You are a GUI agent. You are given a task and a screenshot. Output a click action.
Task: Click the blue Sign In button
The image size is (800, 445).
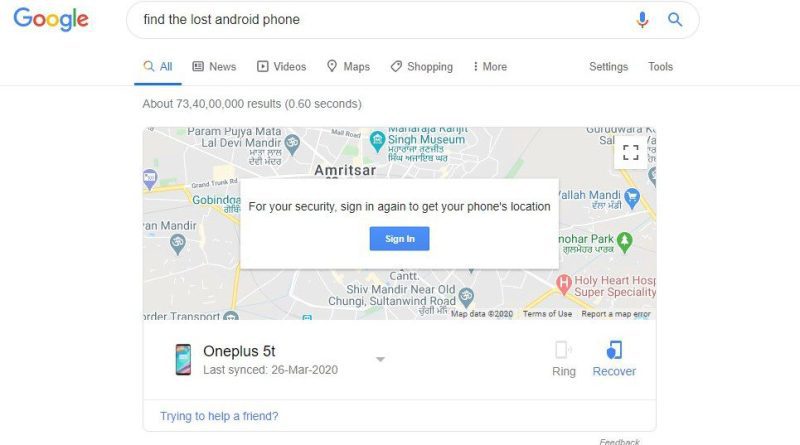point(399,239)
